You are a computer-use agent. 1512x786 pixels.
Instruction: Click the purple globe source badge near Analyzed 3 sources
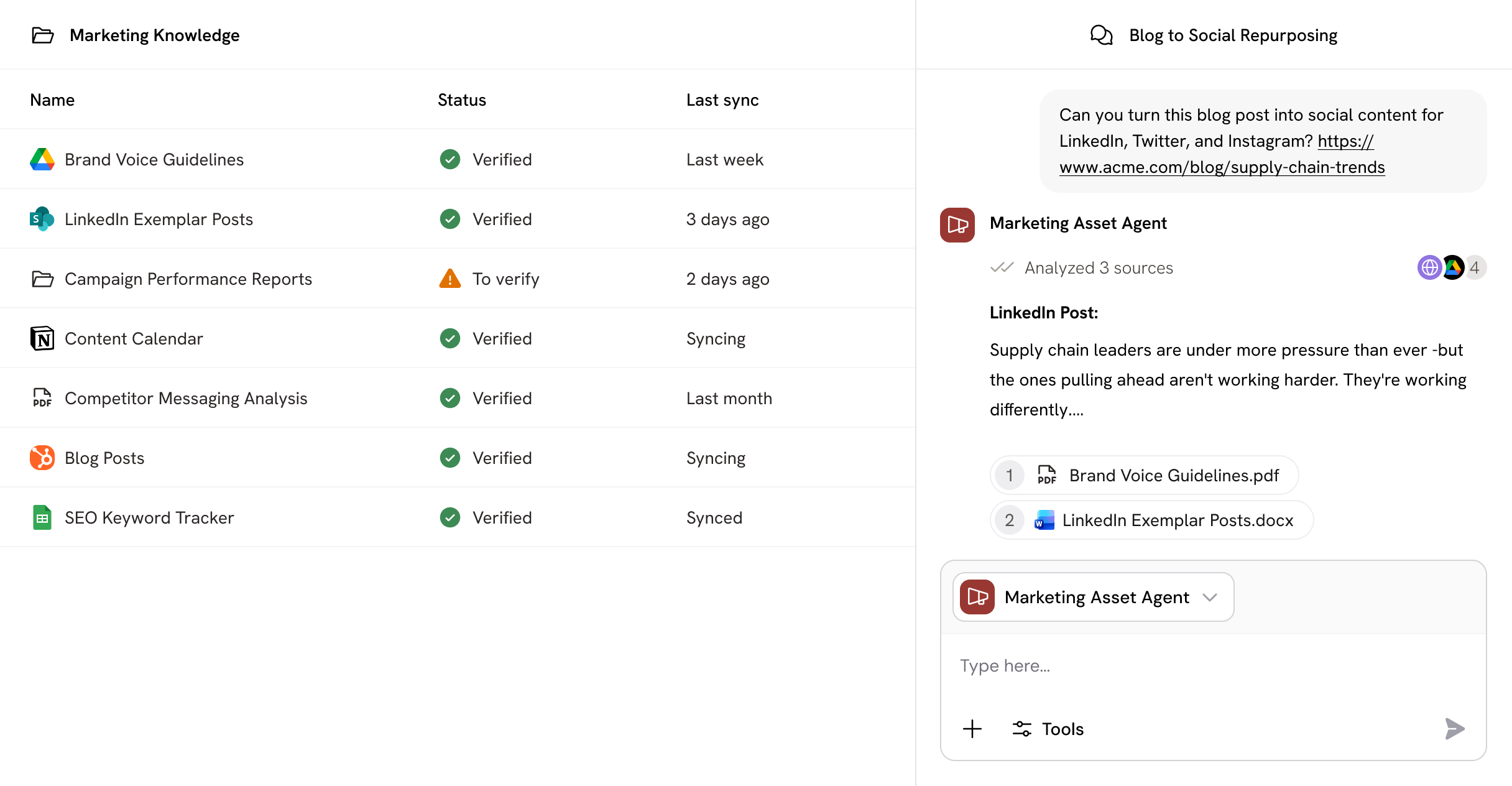[x=1429, y=267]
